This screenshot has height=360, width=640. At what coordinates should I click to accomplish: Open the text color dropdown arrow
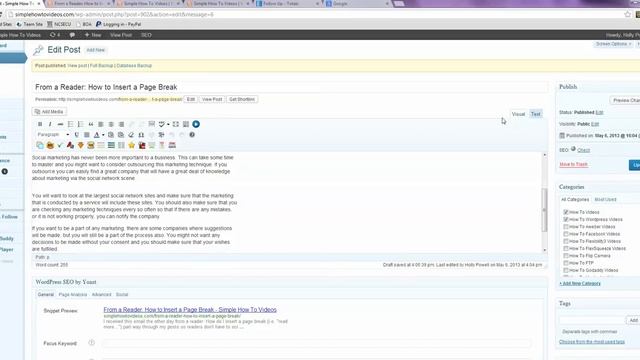click(x=103, y=135)
